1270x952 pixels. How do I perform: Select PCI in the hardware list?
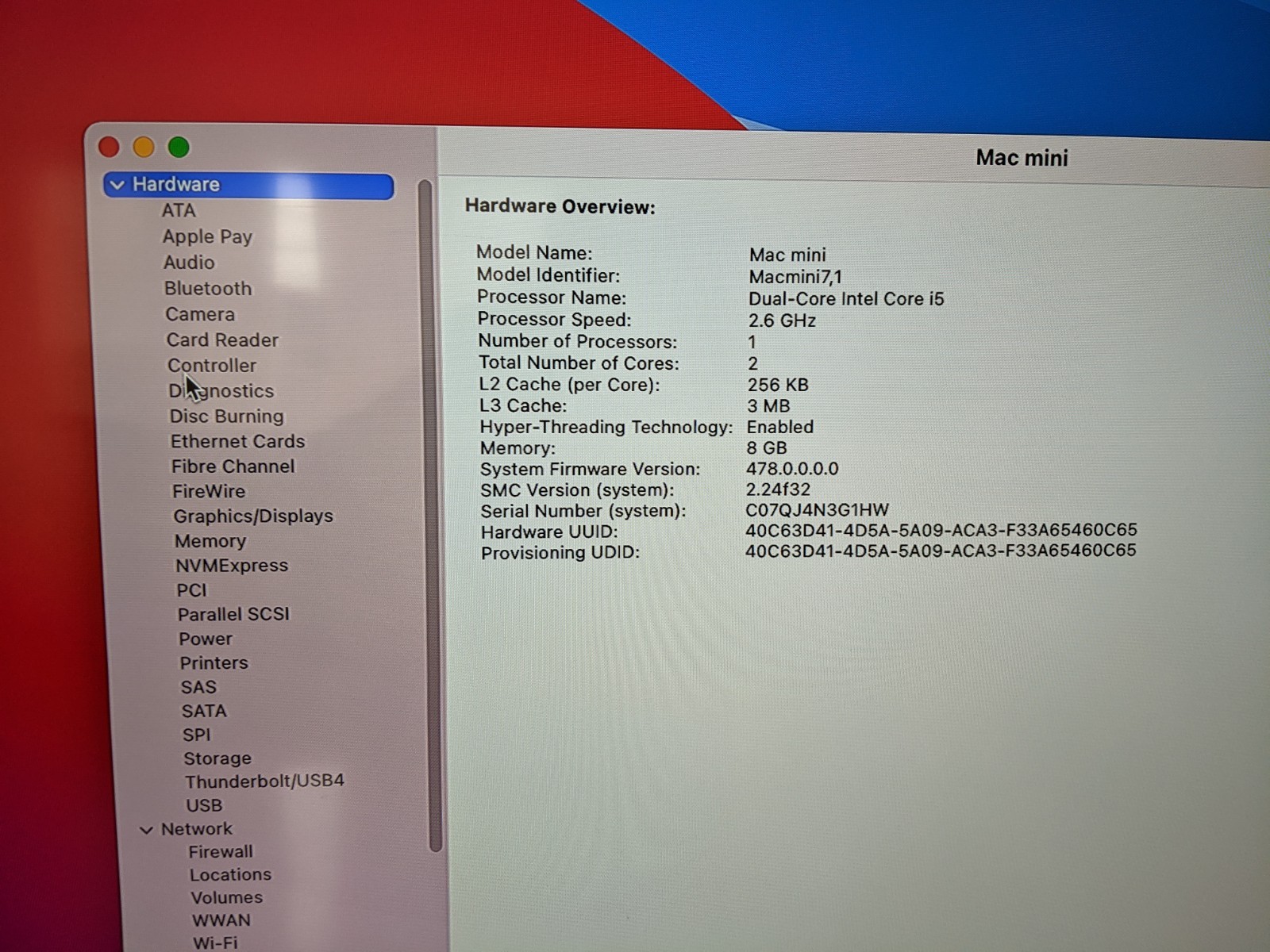tap(192, 590)
